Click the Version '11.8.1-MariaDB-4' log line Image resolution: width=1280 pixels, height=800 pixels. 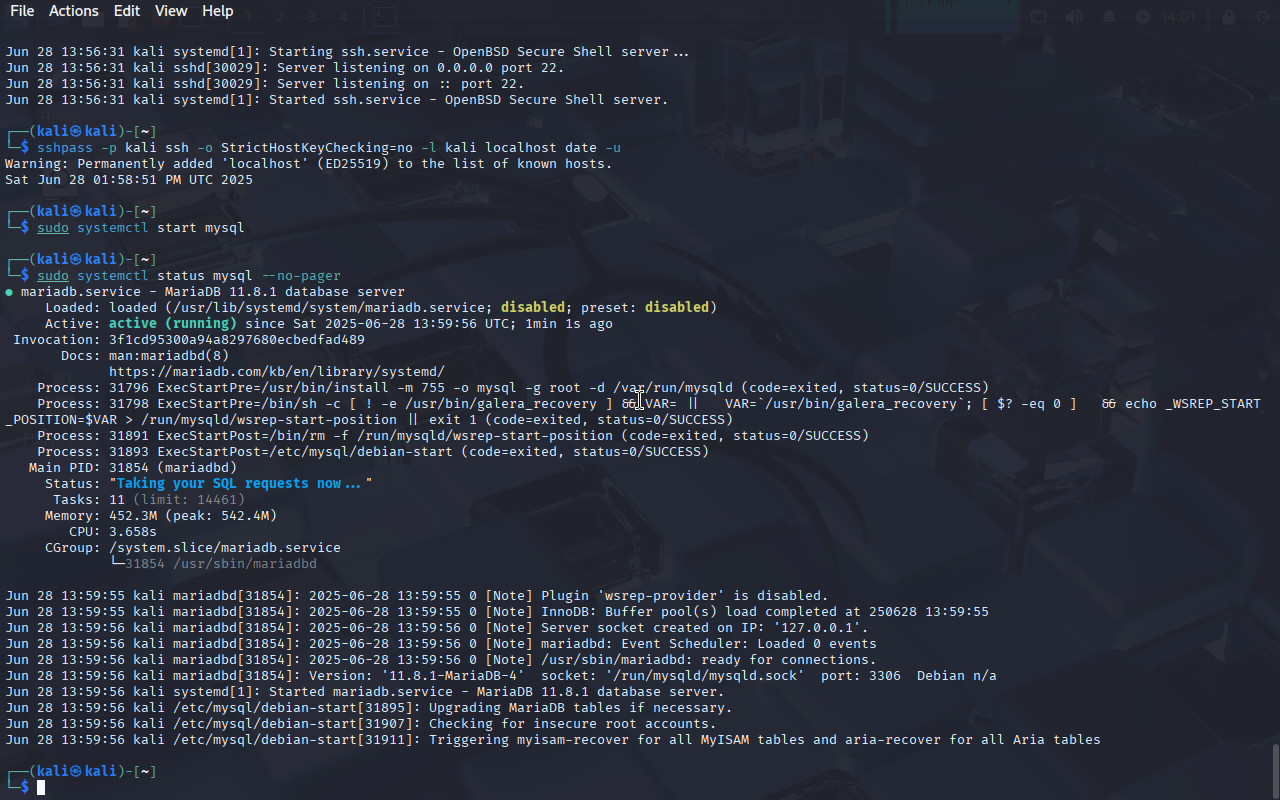coord(501,675)
